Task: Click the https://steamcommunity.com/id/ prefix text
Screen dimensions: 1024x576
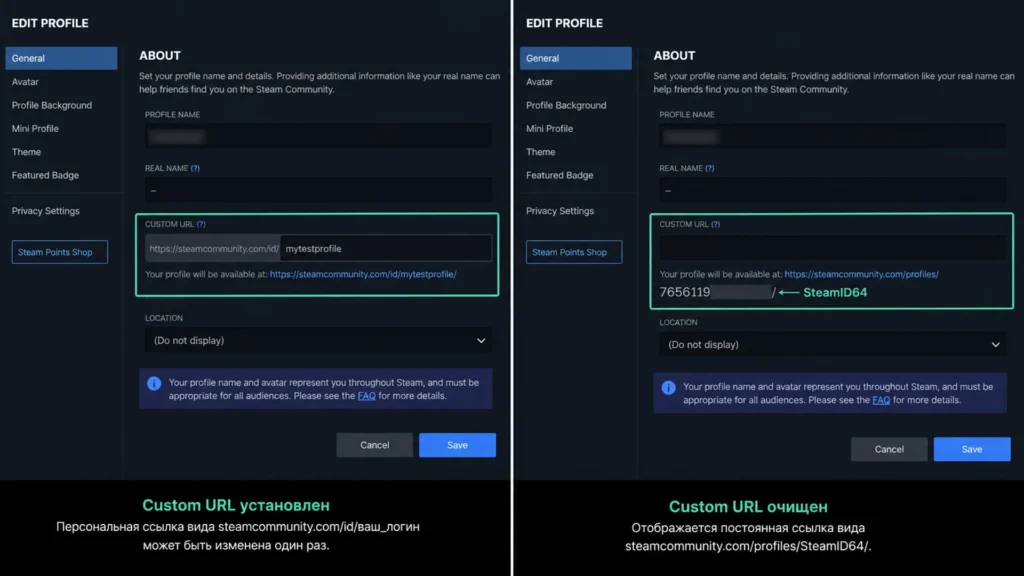Action: tap(214, 249)
